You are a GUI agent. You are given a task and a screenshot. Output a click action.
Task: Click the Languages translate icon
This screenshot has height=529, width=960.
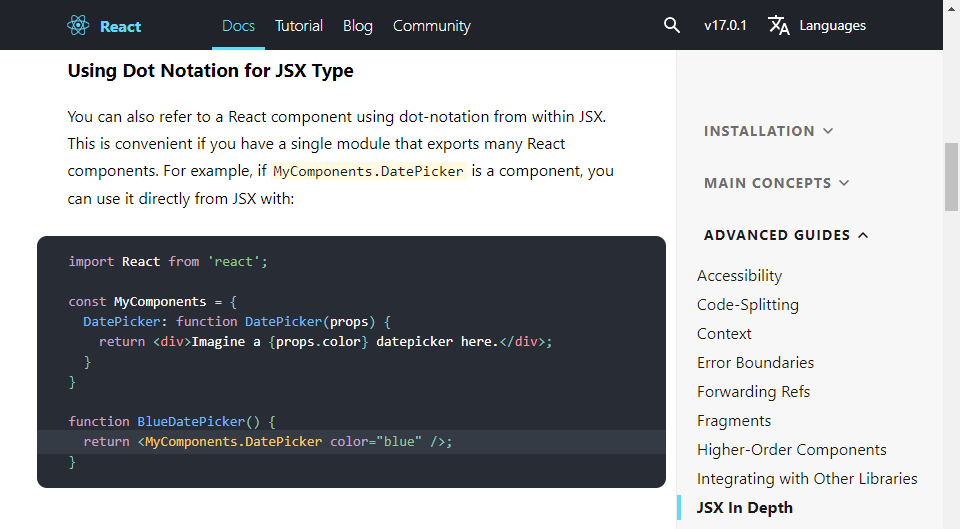click(x=779, y=25)
